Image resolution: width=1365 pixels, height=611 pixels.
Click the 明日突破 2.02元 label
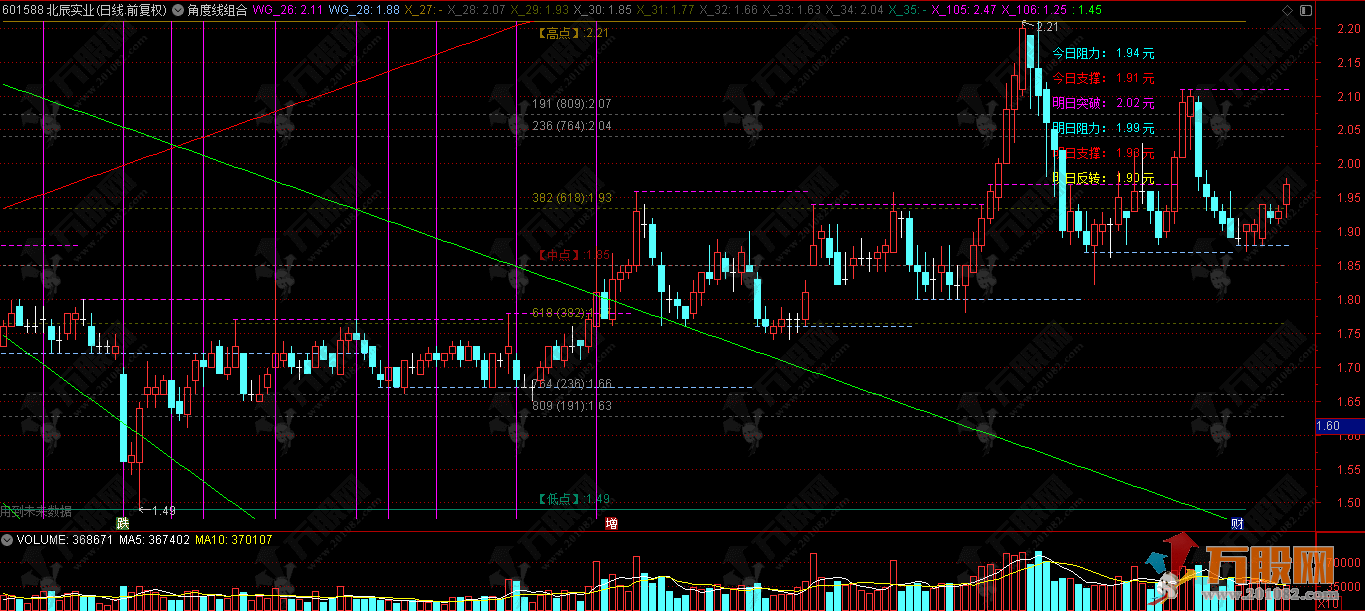pos(1103,102)
